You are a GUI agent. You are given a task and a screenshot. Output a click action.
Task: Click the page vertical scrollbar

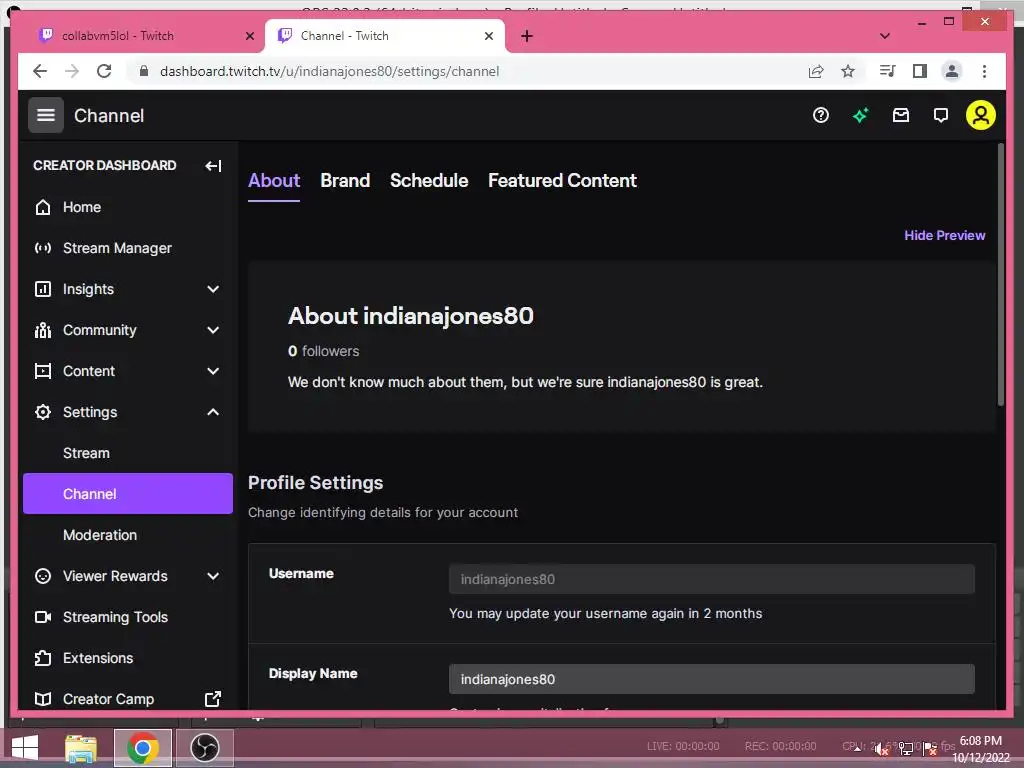[x=1000, y=275]
